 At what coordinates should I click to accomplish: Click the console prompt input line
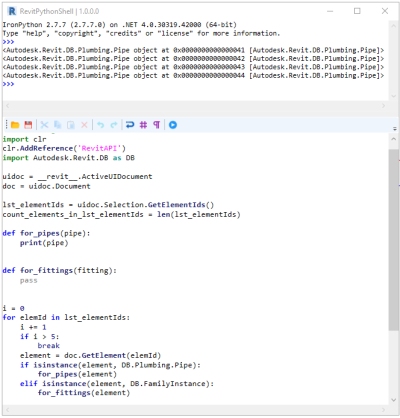click(195, 84)
